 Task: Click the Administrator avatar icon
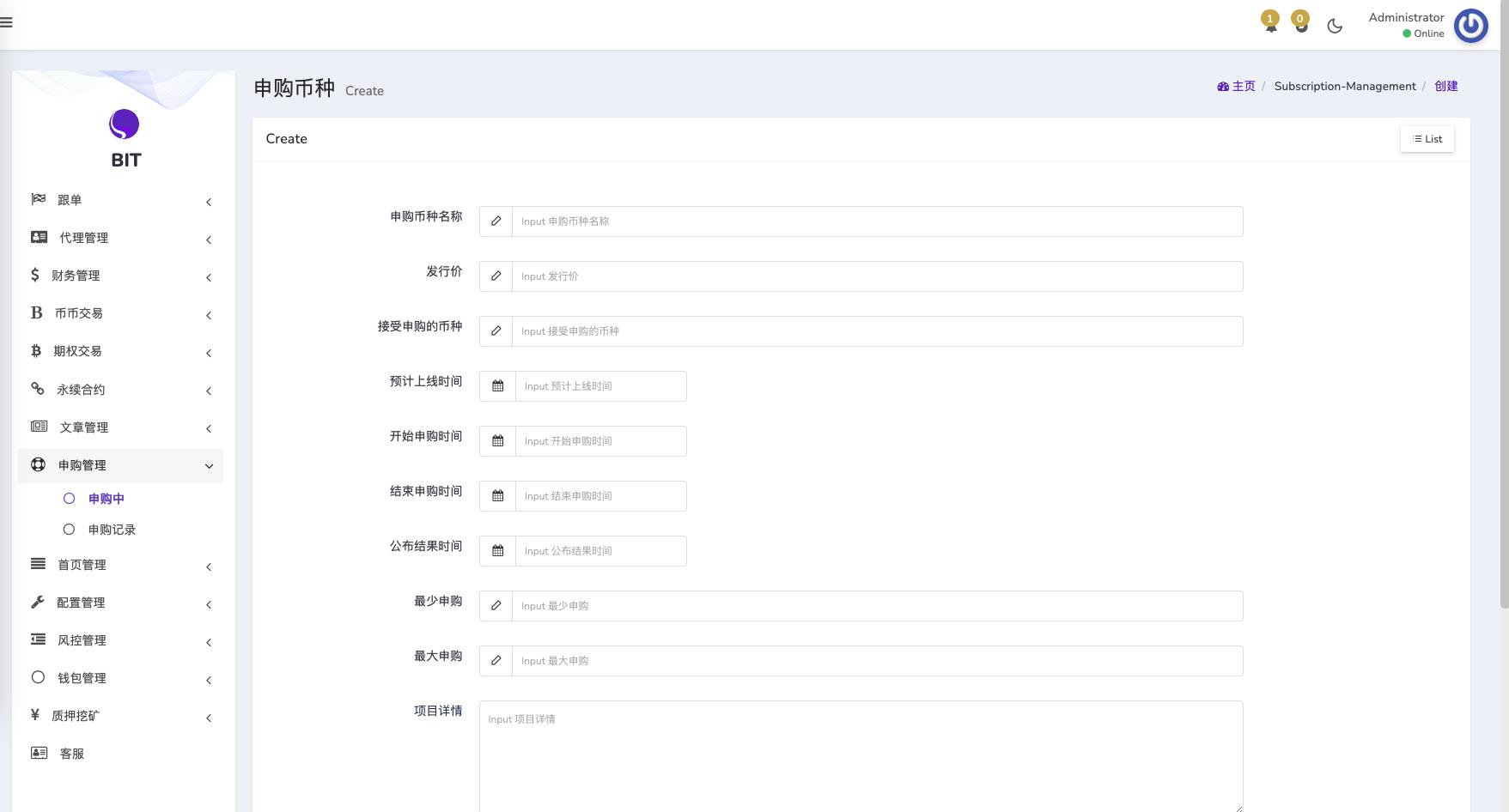(1470, 26)
